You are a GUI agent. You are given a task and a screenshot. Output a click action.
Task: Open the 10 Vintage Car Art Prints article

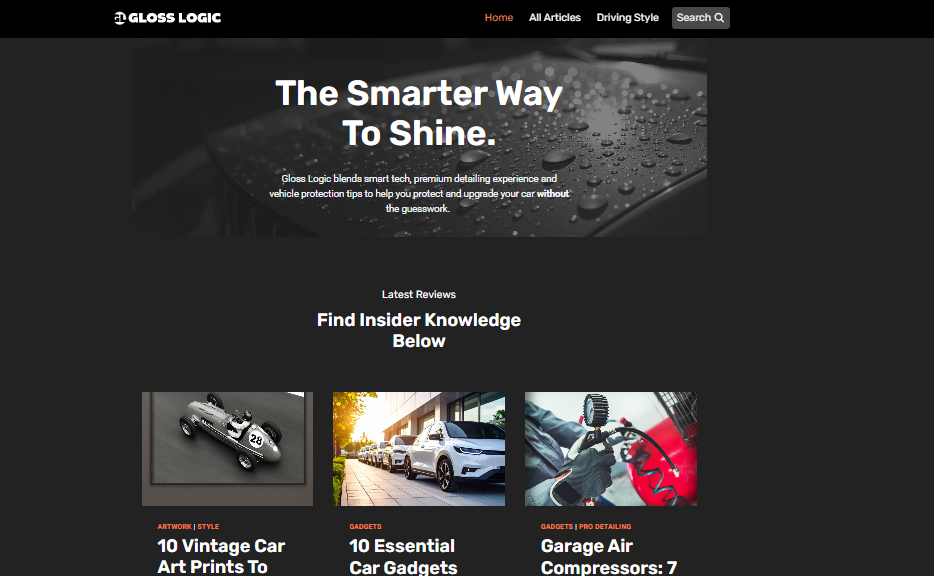tap(221, 556)
